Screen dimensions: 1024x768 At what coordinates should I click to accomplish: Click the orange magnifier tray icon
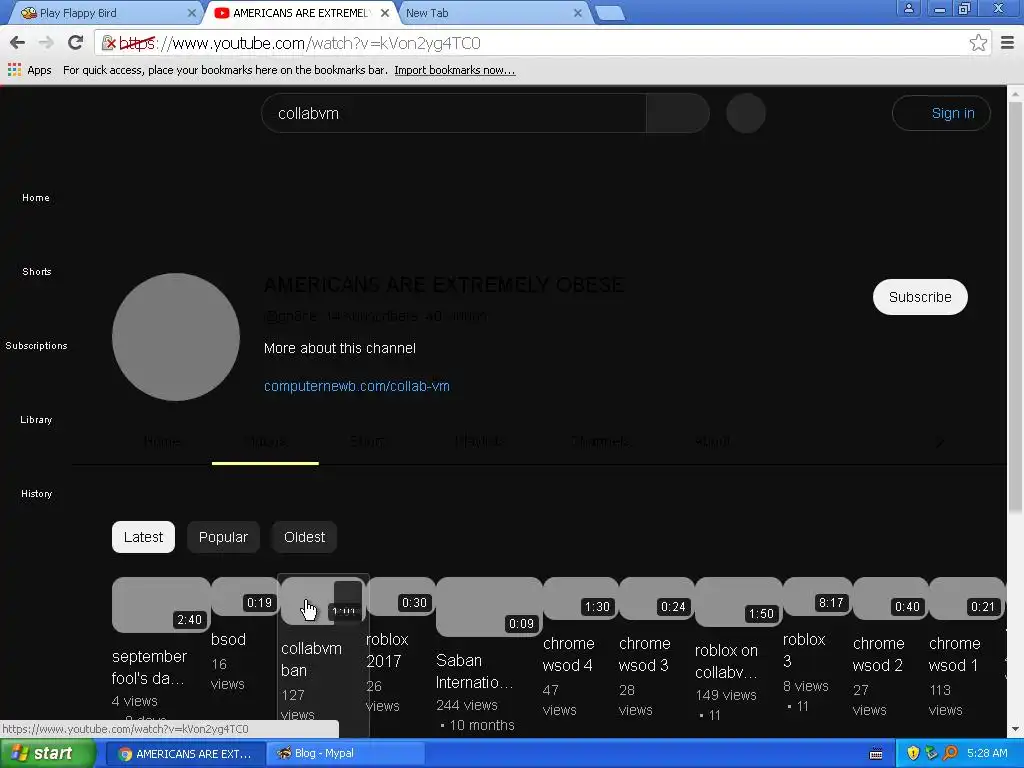[950, 753]
